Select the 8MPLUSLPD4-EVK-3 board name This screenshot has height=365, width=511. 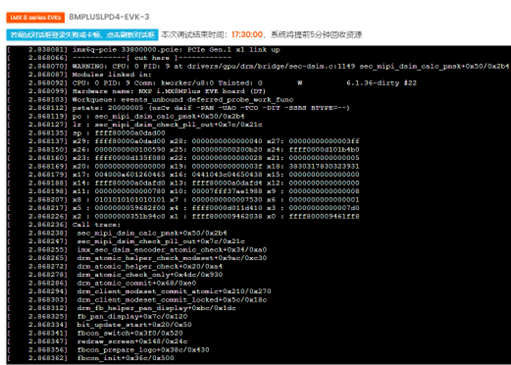click(x=109, y=17)
